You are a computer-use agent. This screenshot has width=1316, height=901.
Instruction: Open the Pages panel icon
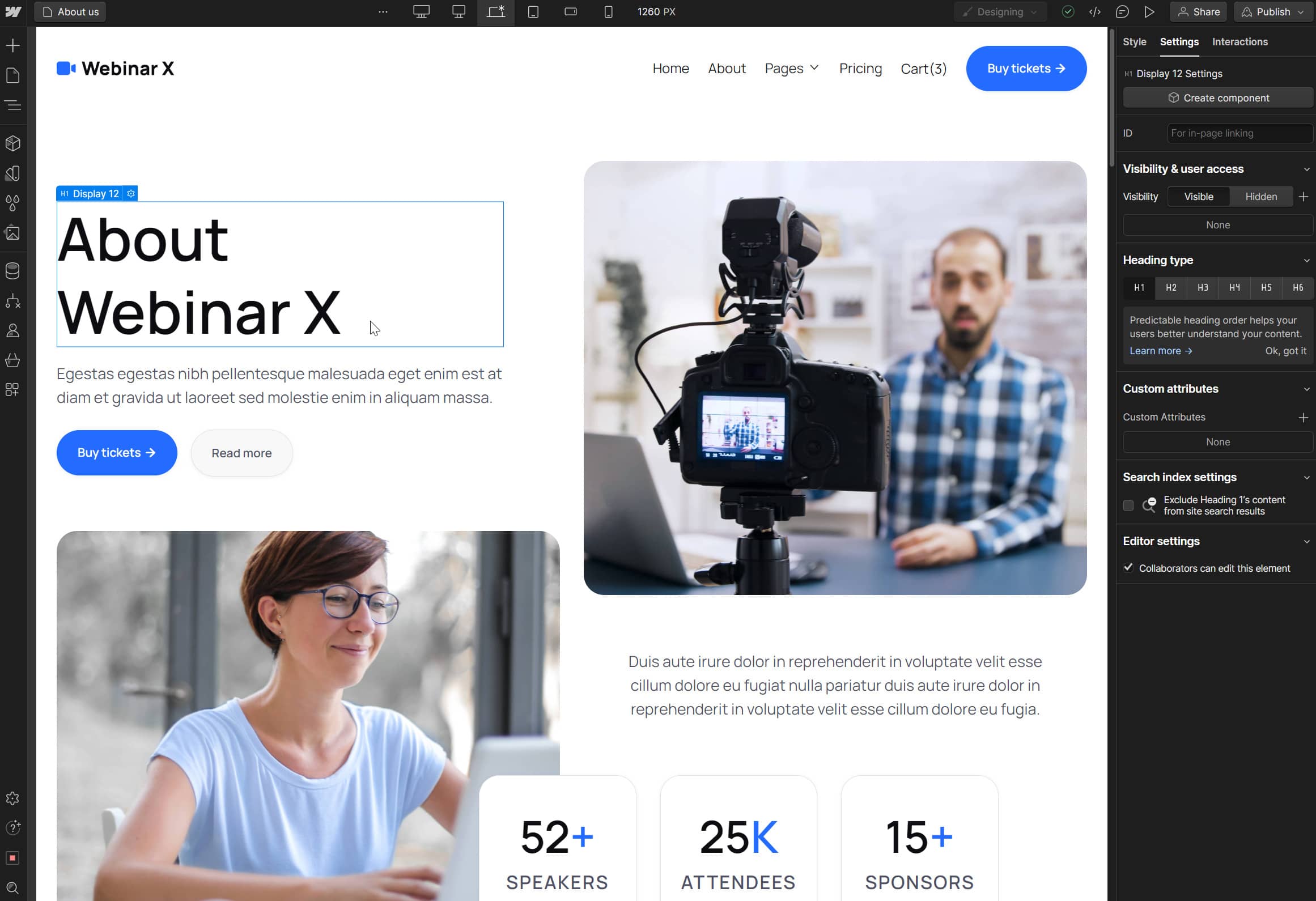coord(12,75)
